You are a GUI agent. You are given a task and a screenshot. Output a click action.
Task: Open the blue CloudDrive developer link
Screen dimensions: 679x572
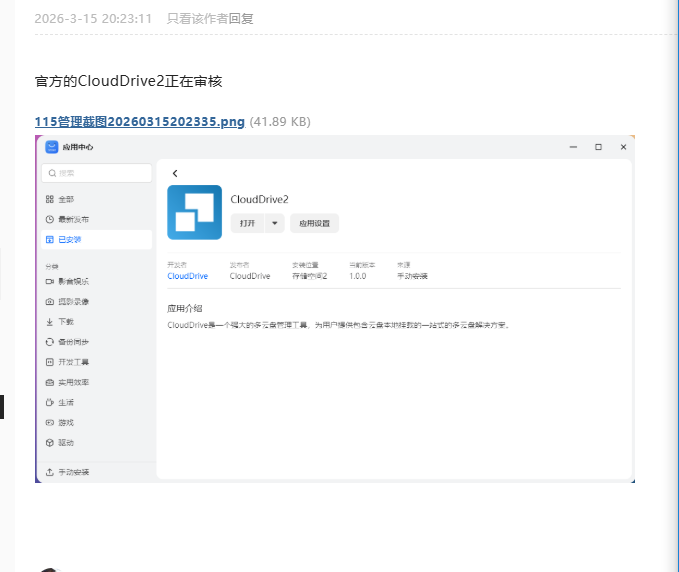coord(188,276)
